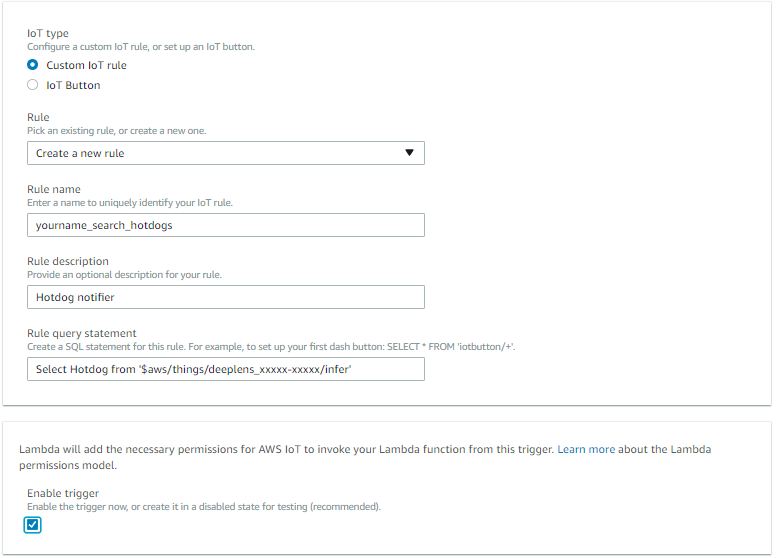Click the 'Rule description' field label

point(68,261)
